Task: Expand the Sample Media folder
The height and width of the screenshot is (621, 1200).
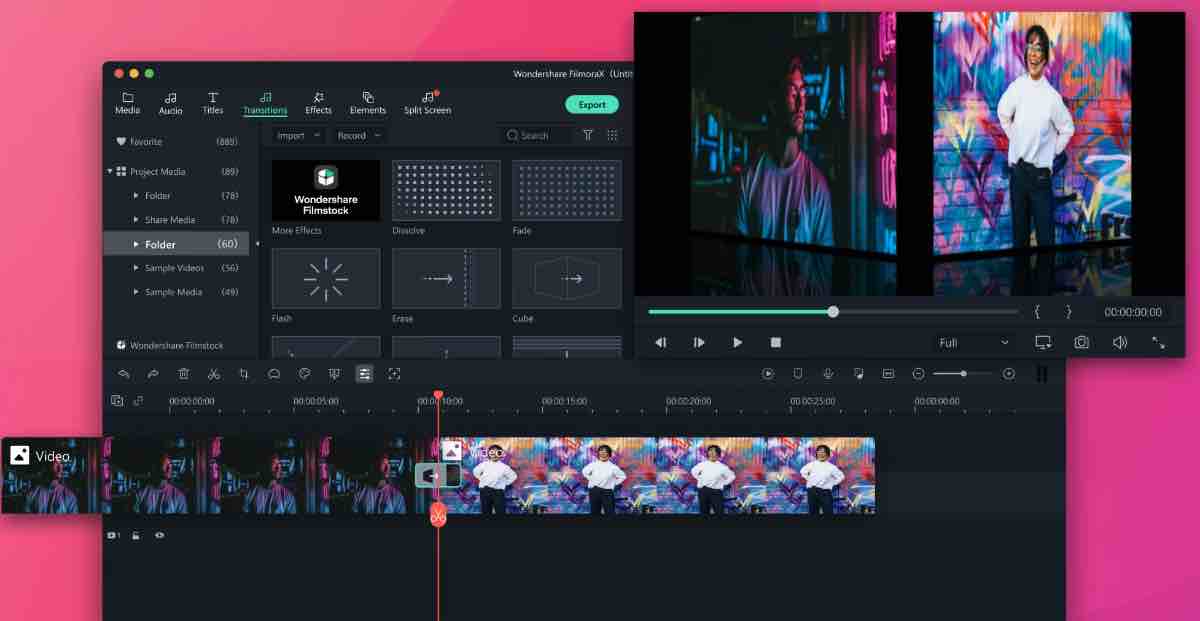Action: point(136,292)
